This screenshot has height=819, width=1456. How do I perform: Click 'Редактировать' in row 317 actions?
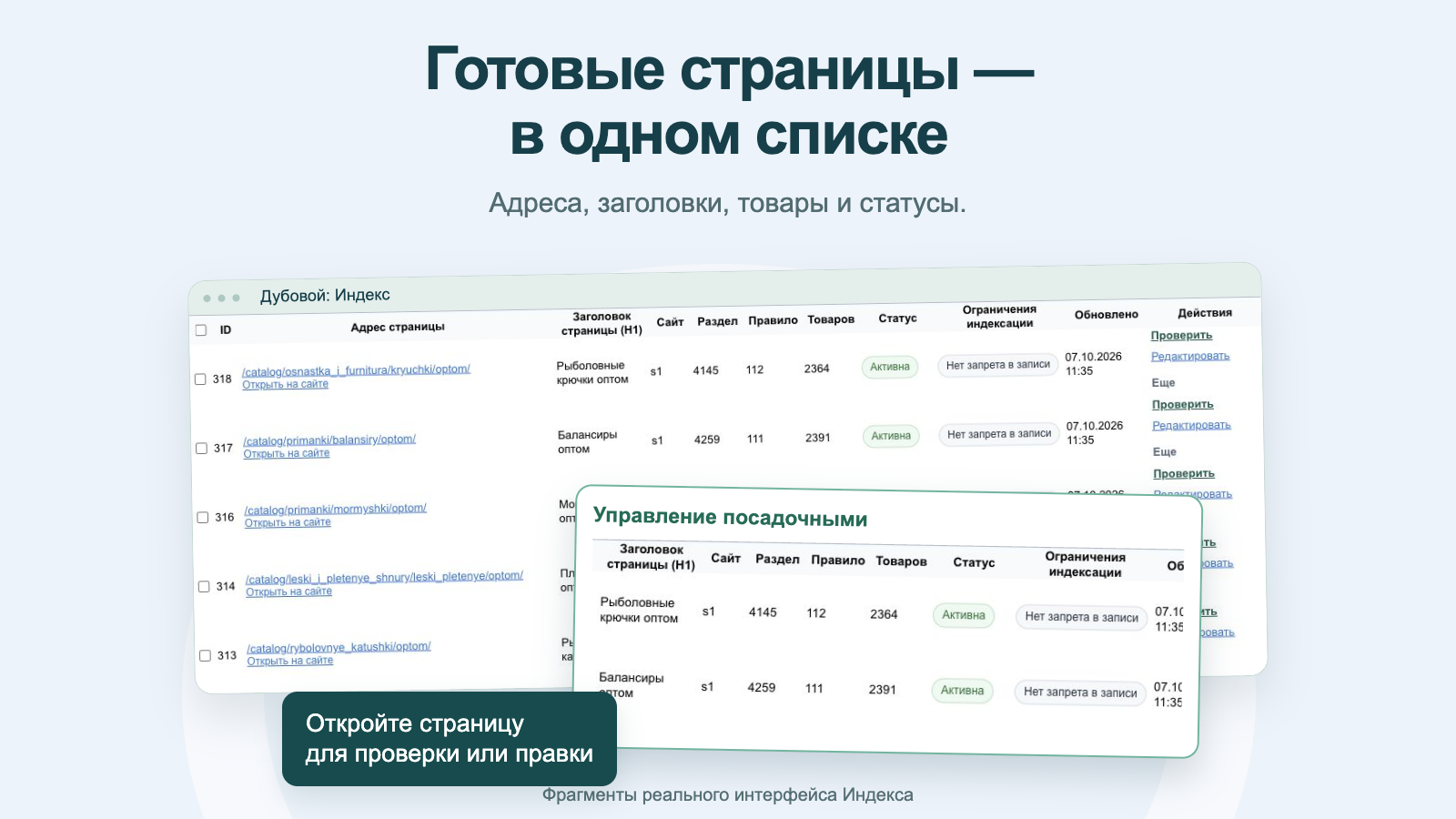pos(1191,425)
